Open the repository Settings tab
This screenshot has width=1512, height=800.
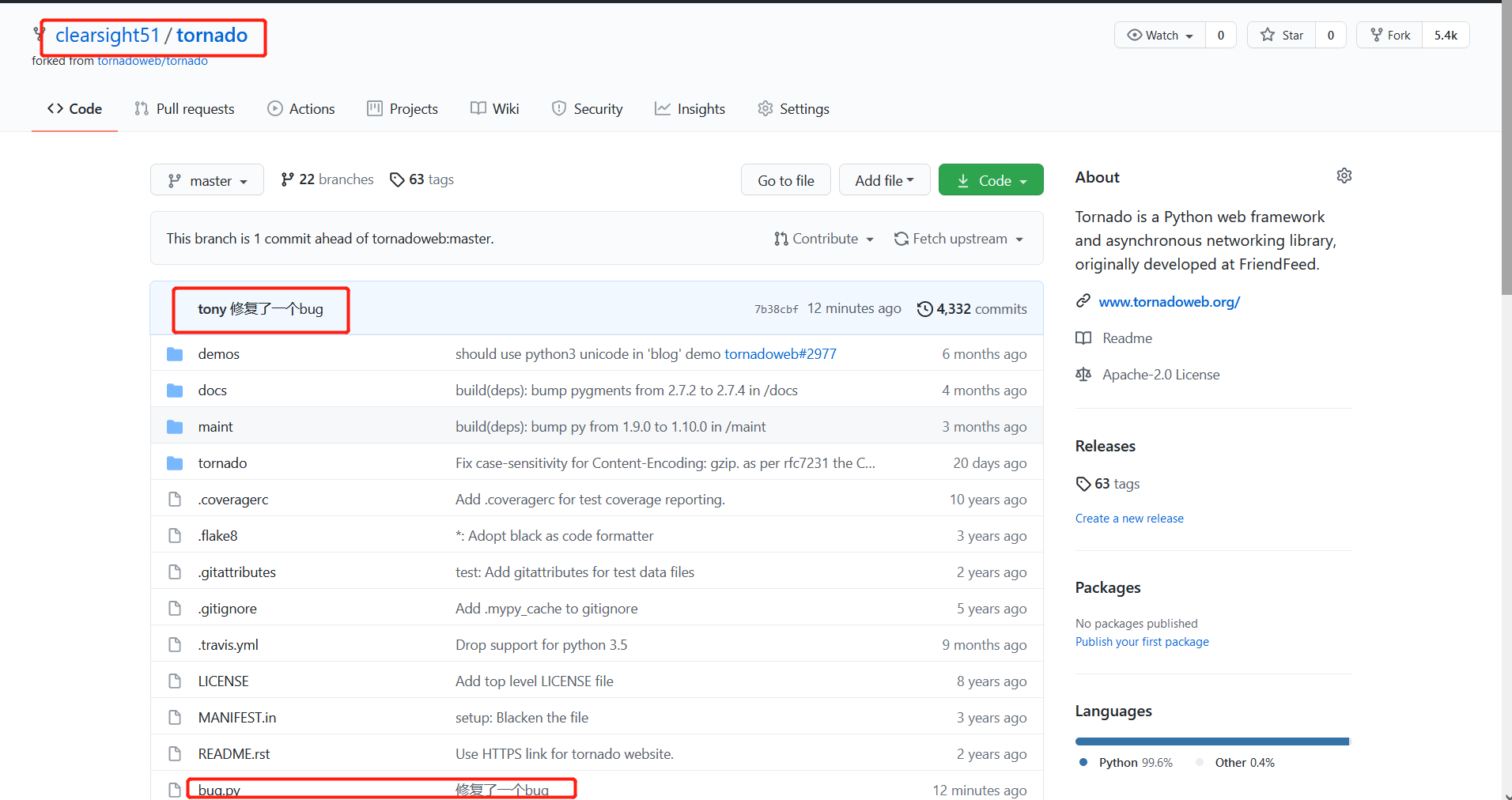[x=794, y=109]
